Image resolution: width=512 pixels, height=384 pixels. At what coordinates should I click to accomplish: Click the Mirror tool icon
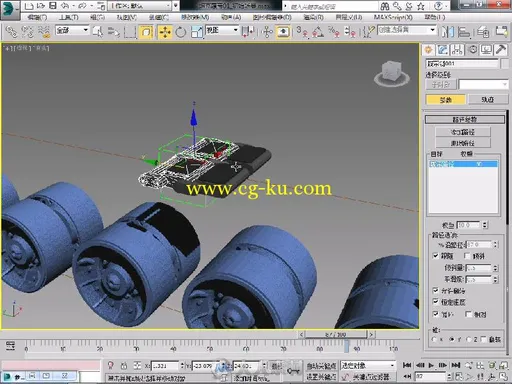point(448,32)
